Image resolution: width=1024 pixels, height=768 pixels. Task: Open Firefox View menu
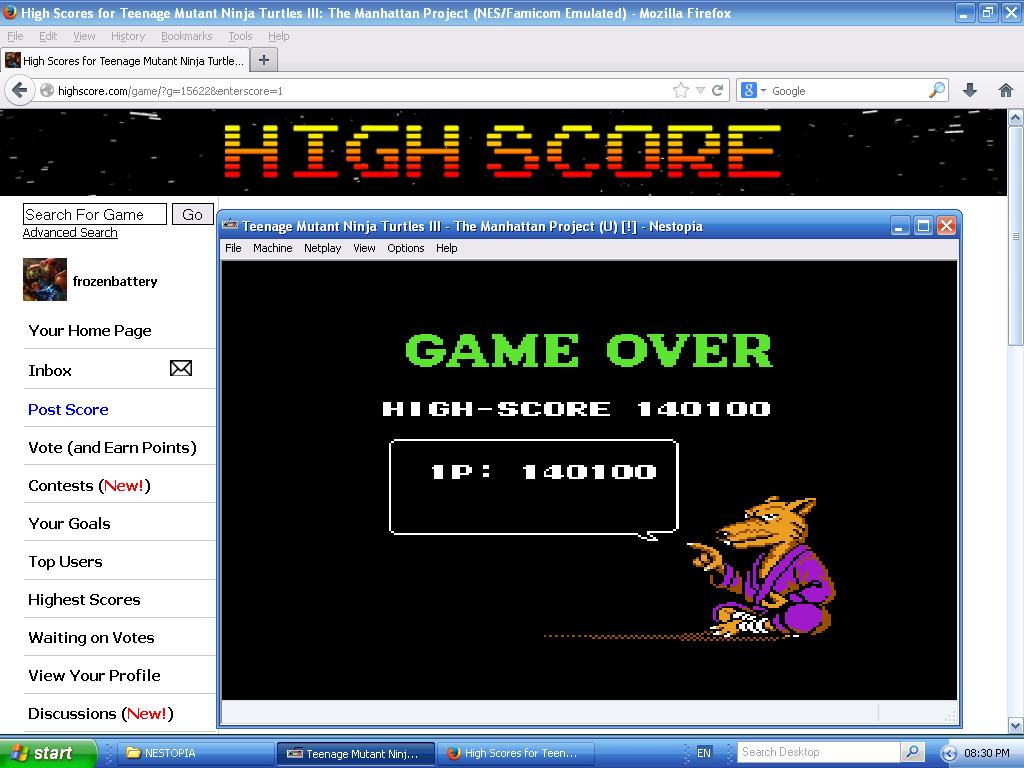pyautogui.click(x=84, y=37)
